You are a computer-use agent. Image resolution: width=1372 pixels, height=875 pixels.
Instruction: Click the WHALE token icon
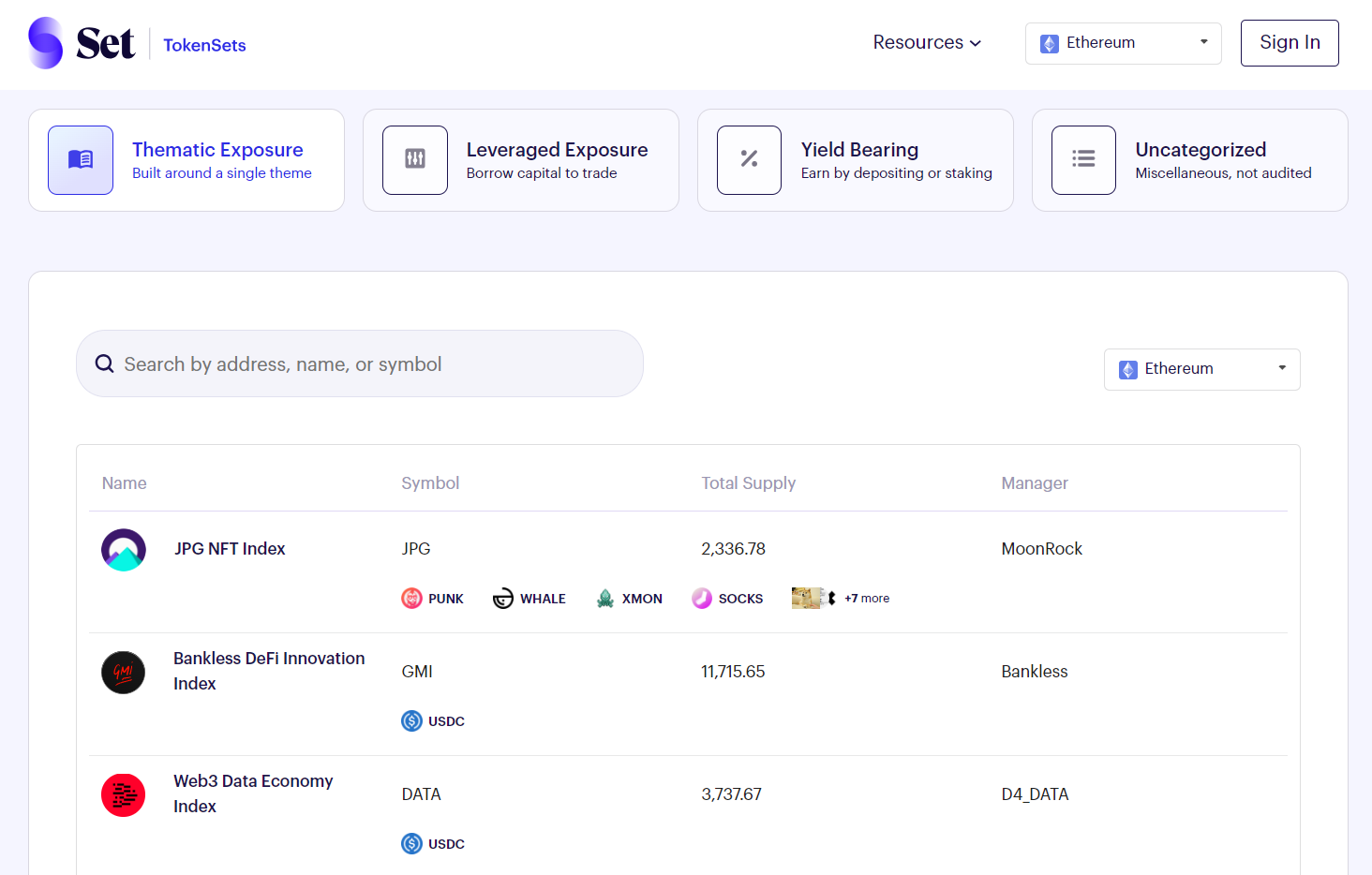pos(503,599)
